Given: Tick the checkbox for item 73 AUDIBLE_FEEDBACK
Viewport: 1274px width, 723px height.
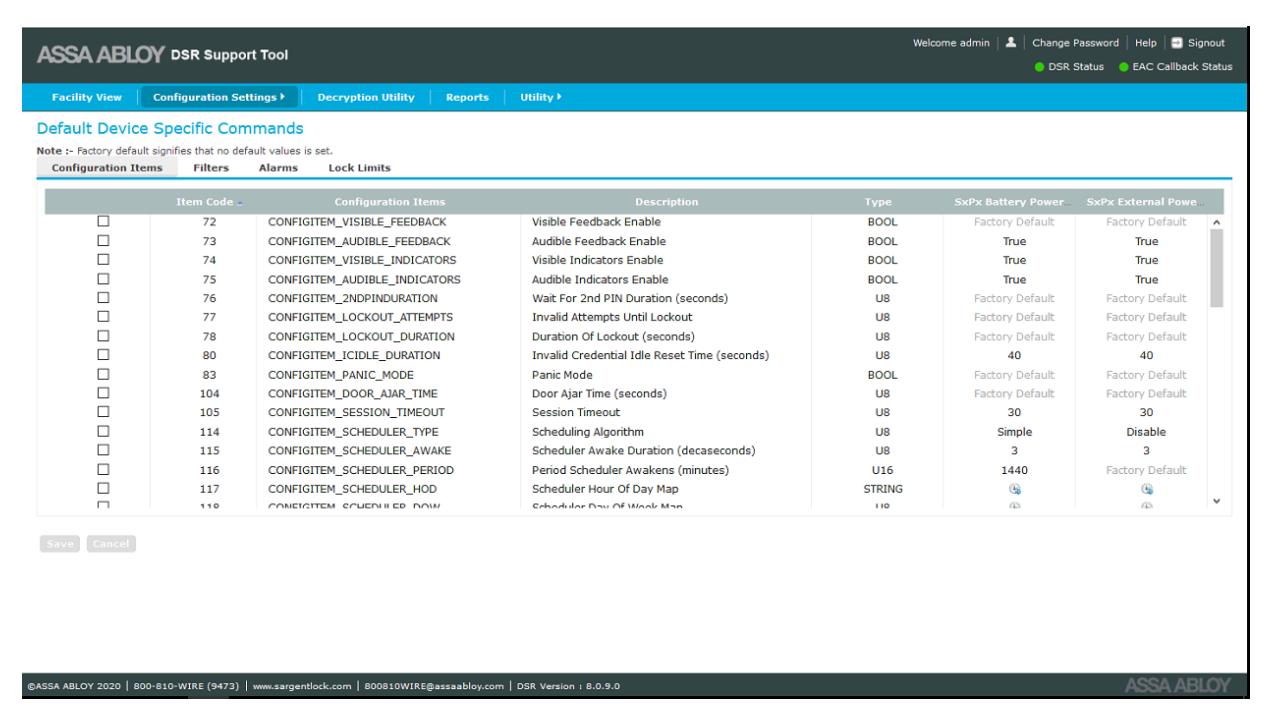Looking at the screenshot, I should (x=101, y=241).
